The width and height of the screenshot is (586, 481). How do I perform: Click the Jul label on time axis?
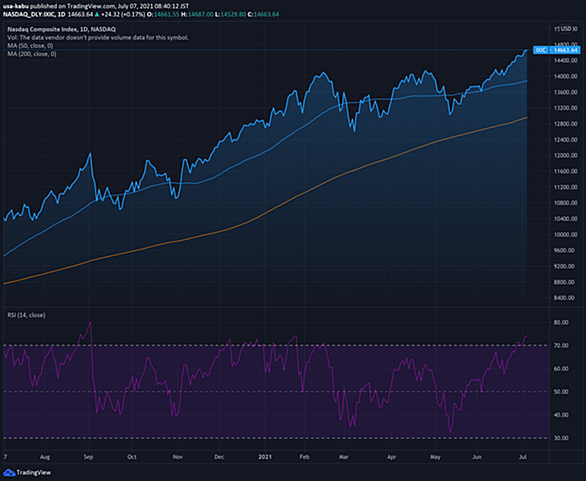(522, 457)
